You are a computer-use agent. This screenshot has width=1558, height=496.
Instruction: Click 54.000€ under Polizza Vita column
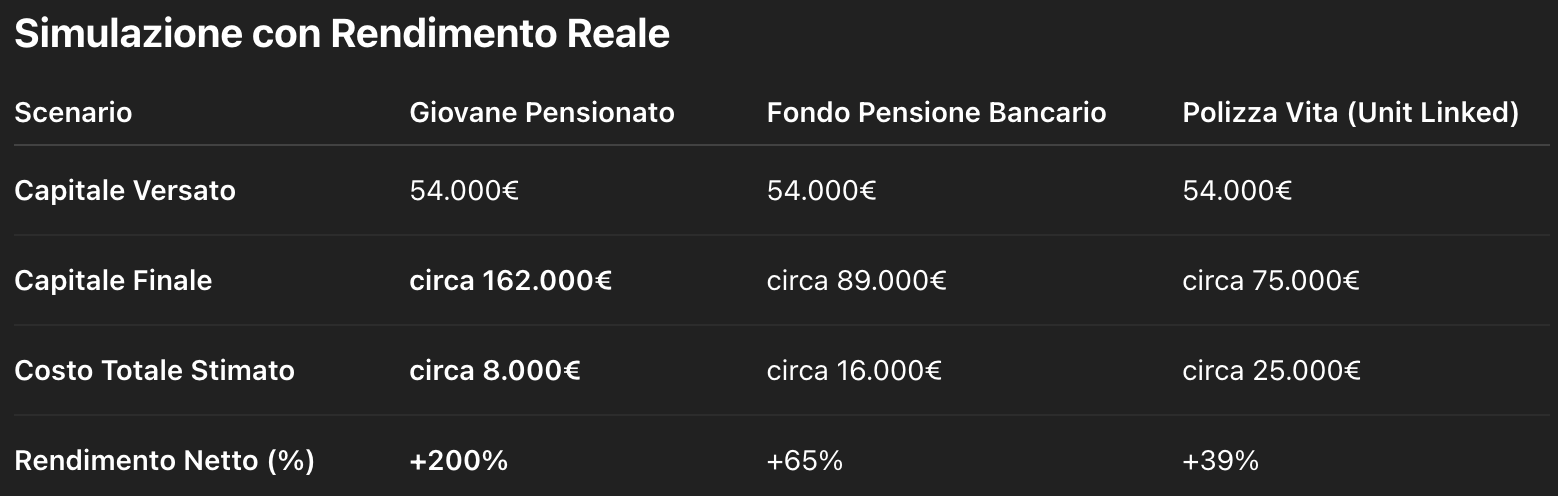coord(1237,190)
